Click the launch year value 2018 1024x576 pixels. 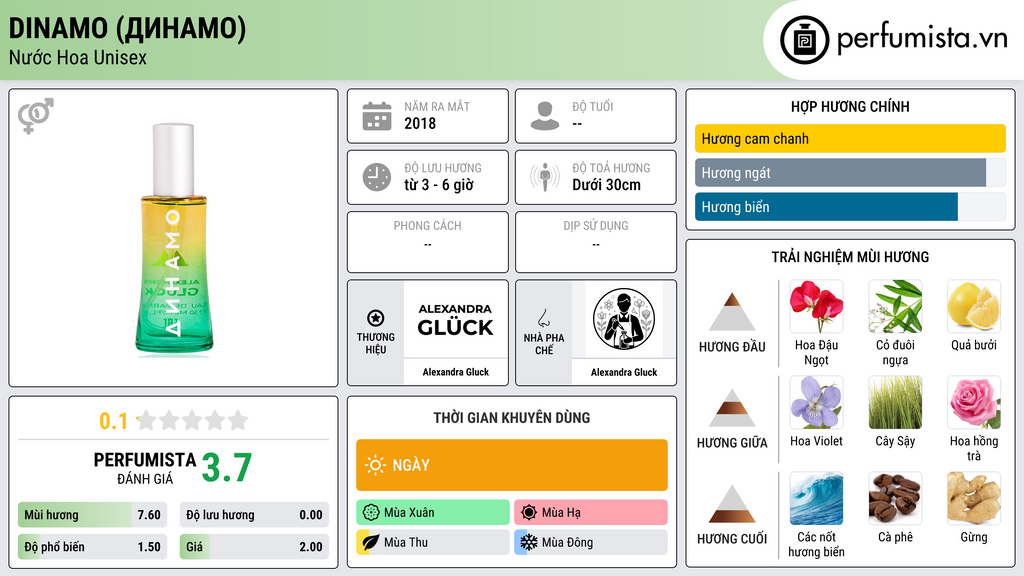coord(420,123)
